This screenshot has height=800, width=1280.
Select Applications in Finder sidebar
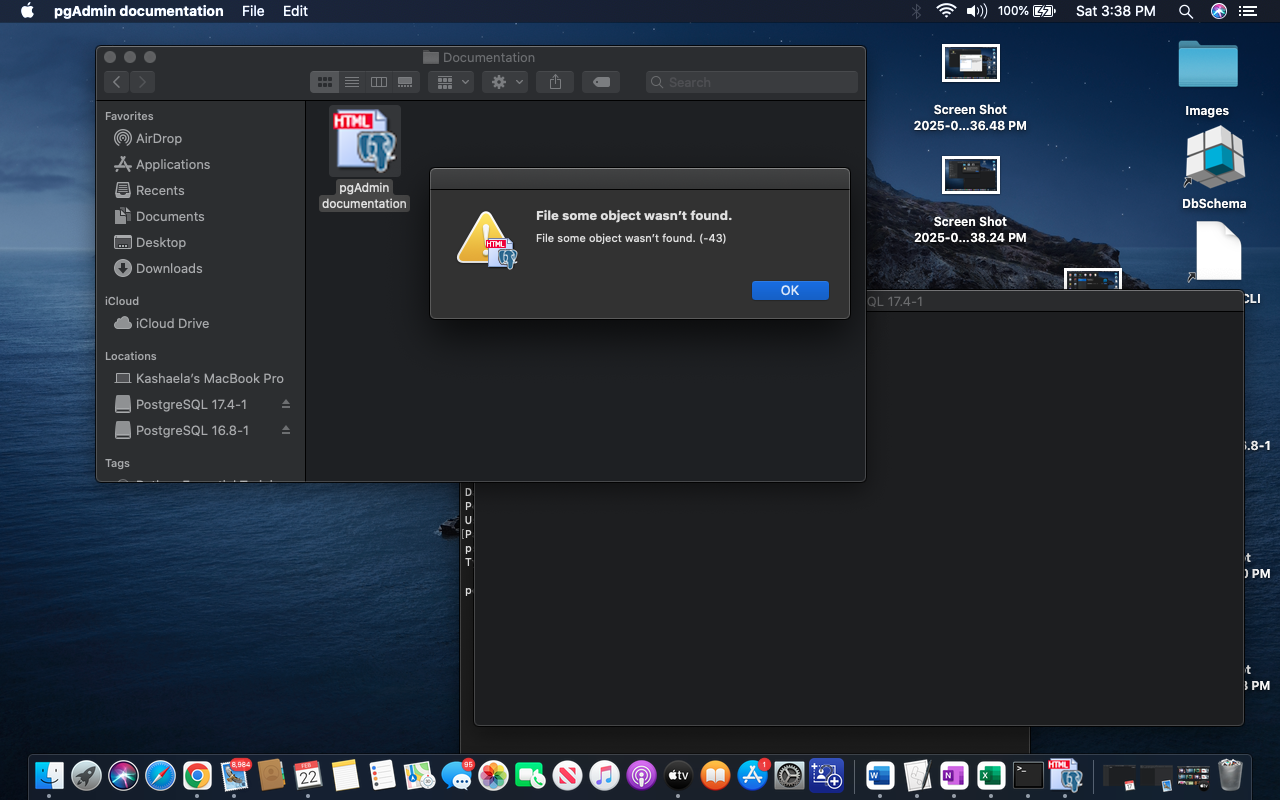[x=172, y=164]
